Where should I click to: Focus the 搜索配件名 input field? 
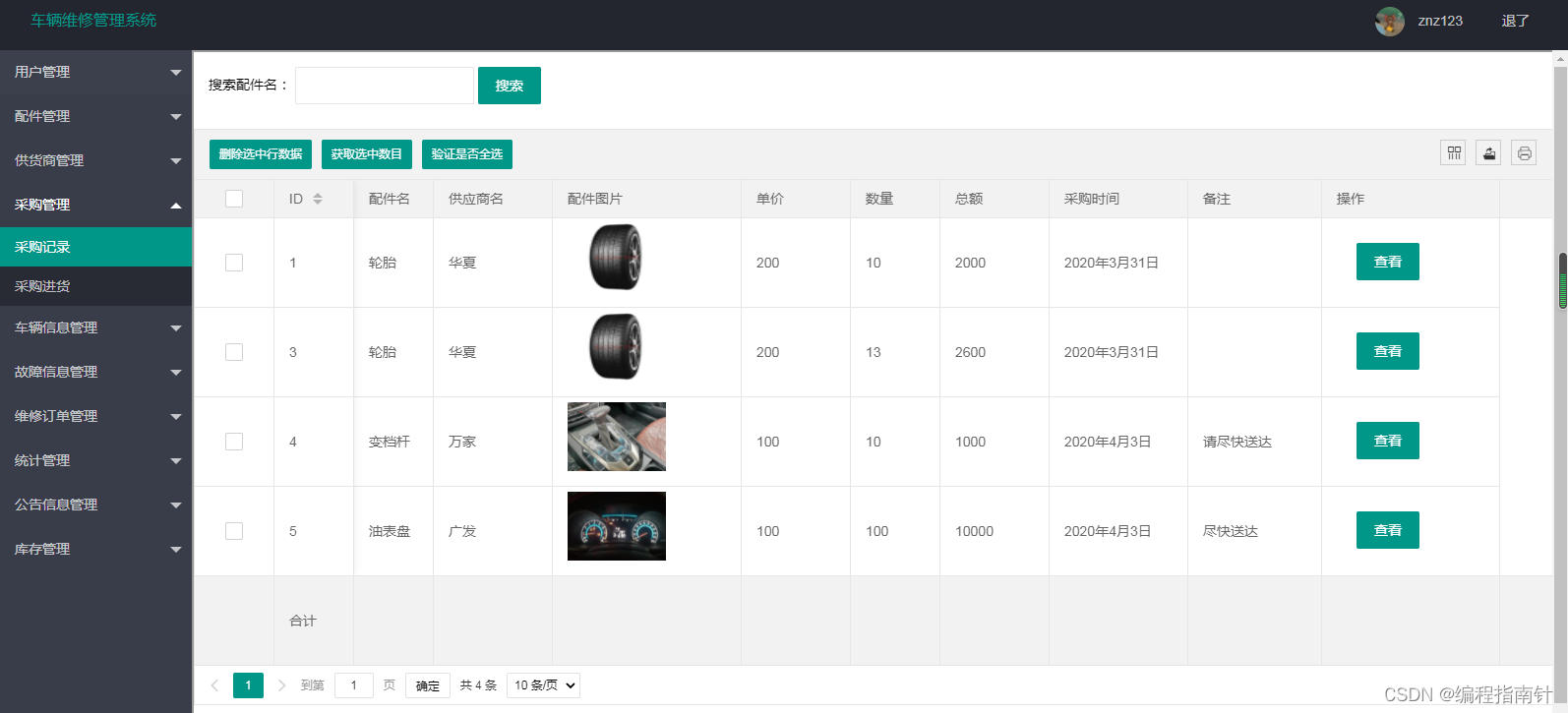(x=385, y=86)
